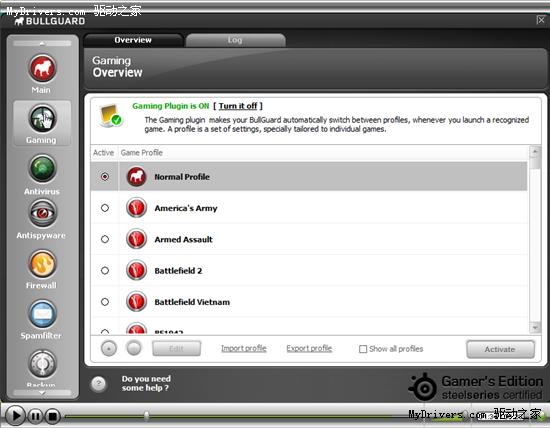Expand sidebar list with bottom down arrow
This screenshot has height=428, width=550.
coord(42,393)
